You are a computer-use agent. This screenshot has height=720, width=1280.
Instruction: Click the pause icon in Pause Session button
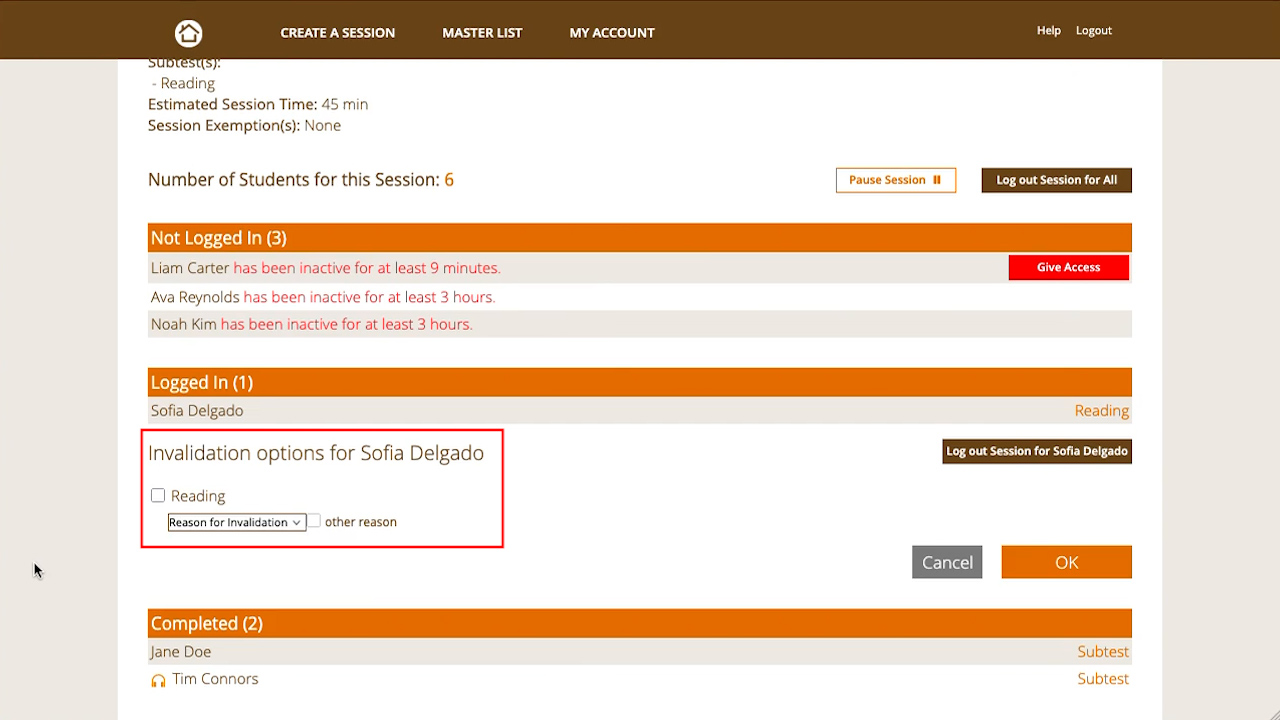coord(937,180)
